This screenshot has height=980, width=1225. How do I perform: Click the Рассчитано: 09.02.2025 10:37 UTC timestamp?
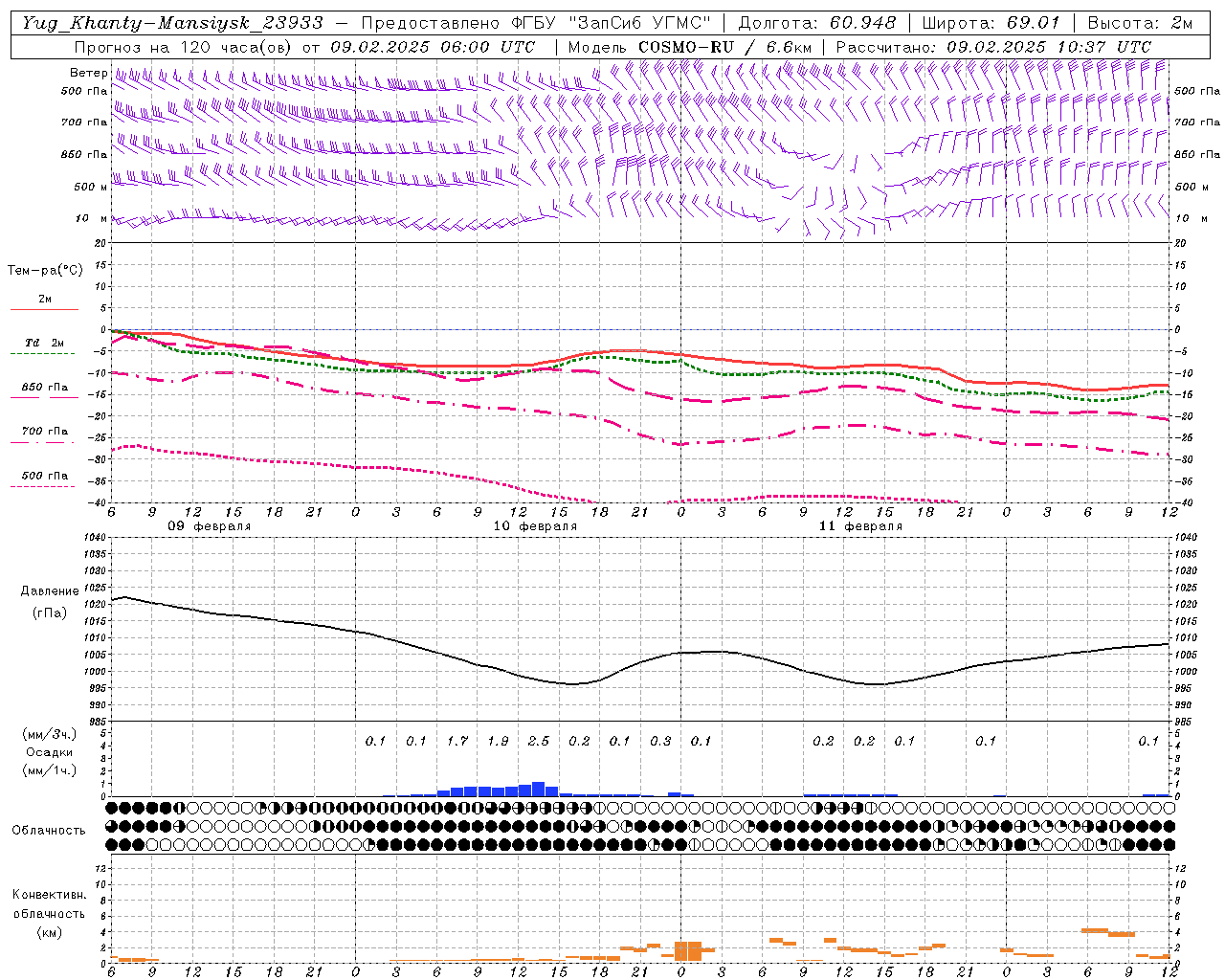993,47
